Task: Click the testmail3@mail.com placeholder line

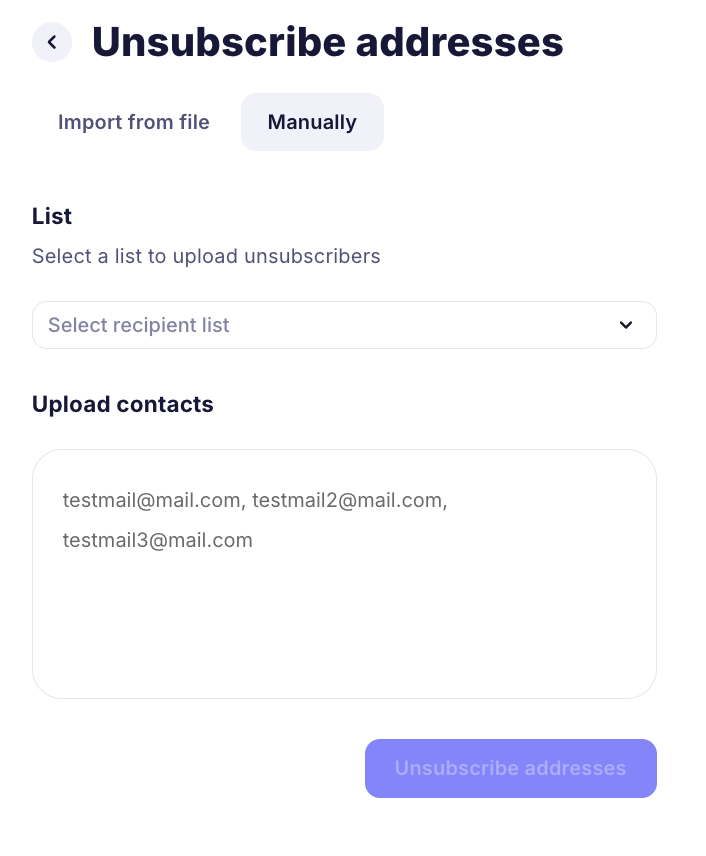Action: [x=158, y=541]
